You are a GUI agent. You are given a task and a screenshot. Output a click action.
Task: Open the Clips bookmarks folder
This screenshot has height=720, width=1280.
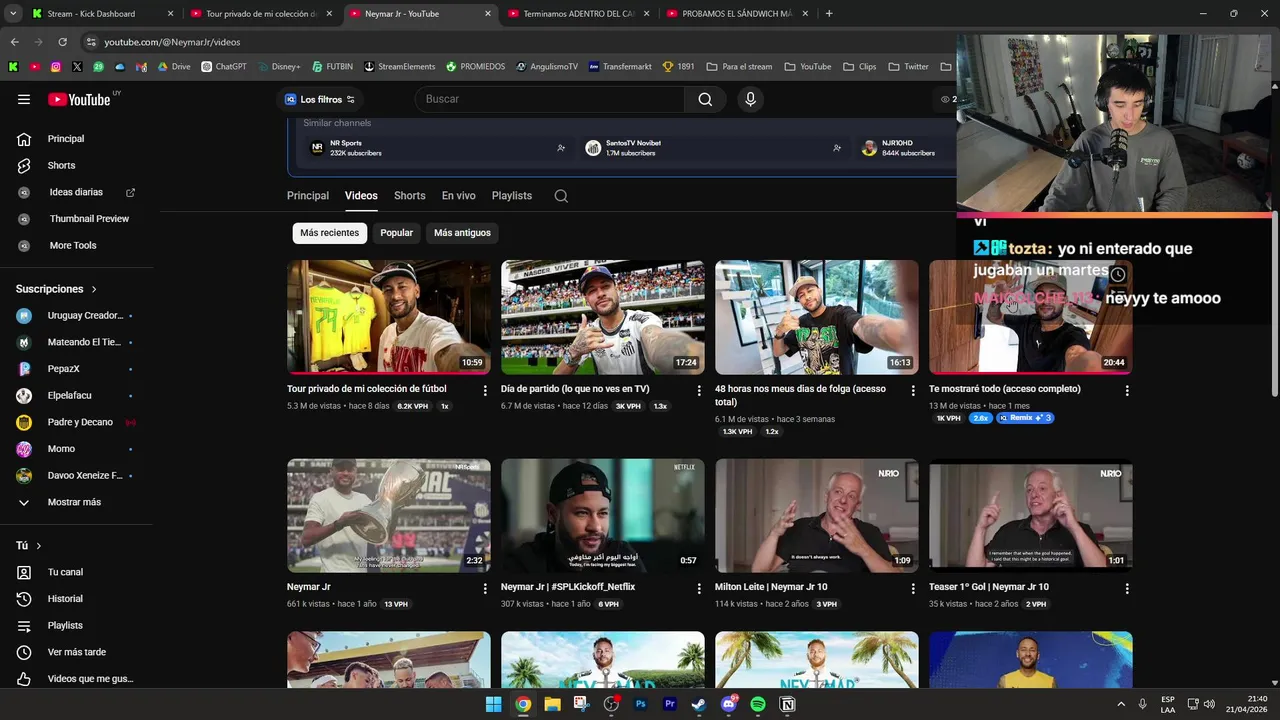pos(859,67)
